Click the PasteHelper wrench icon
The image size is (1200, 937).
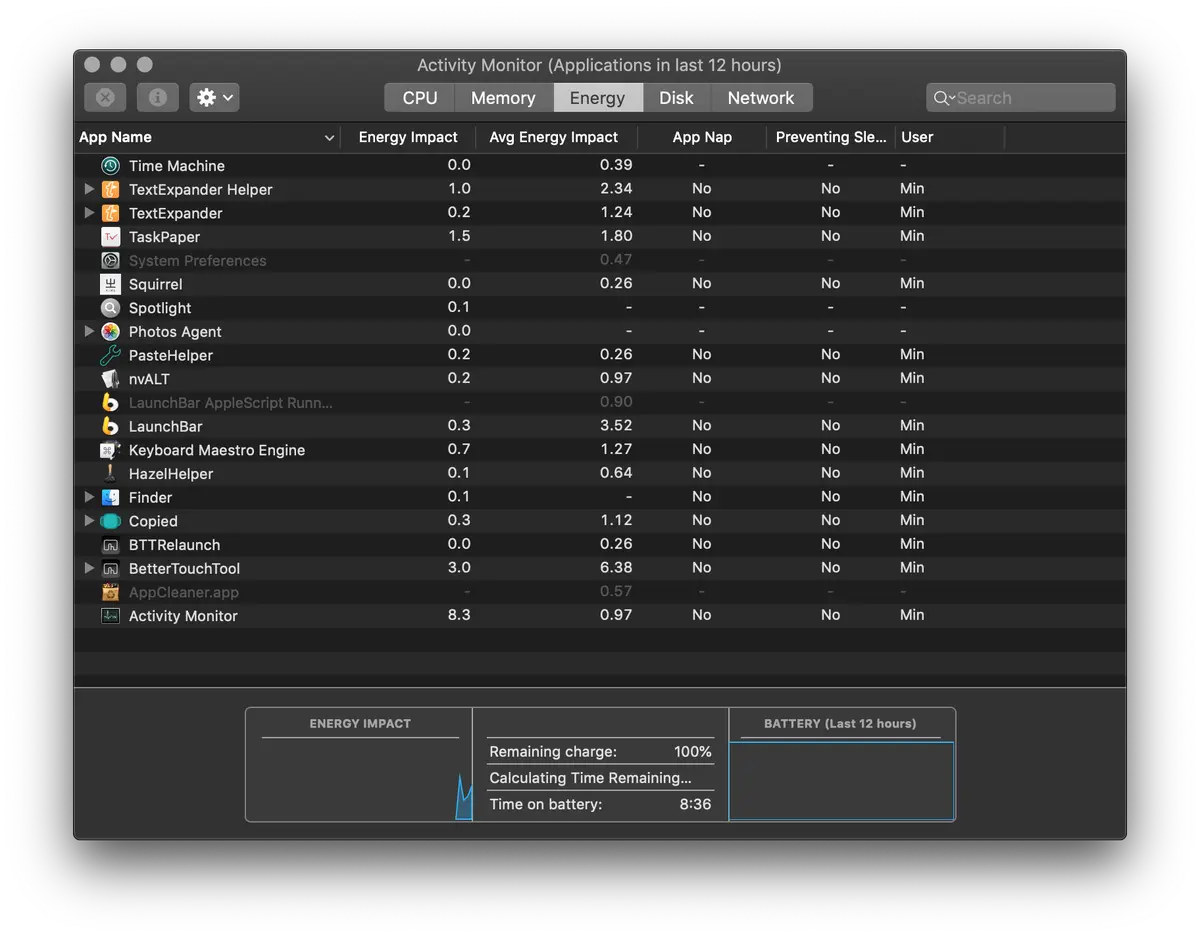tap(111, 355)
